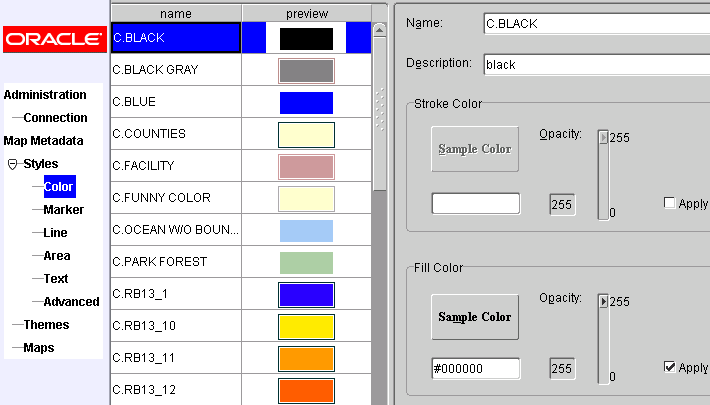Click the light blue ocean swatch
Image resolution: width=710 pixels, height=405 pixels.
point(306,231)
